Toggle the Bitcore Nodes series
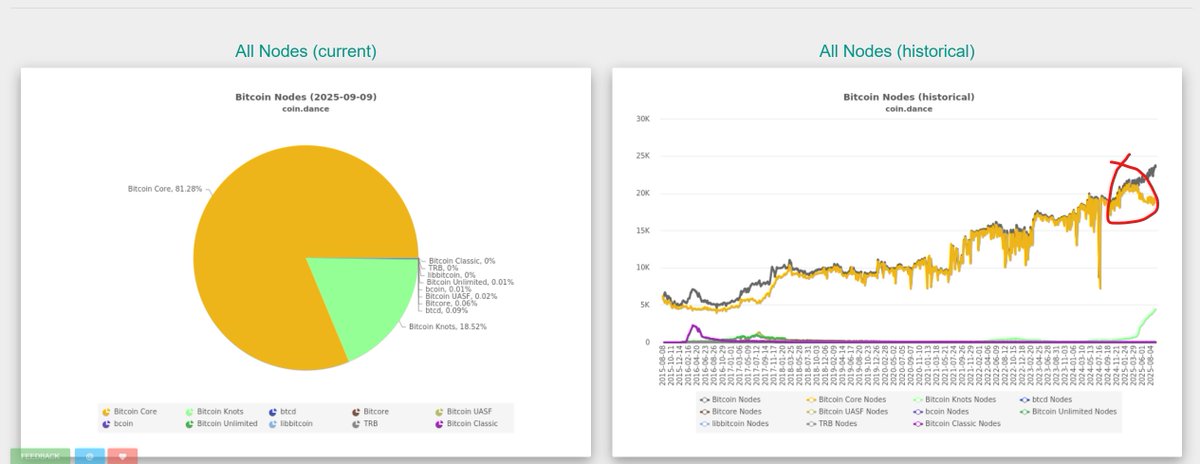The height and width of the screenshot is (464, 1200). pyautogui.click(x=730, y=411)
